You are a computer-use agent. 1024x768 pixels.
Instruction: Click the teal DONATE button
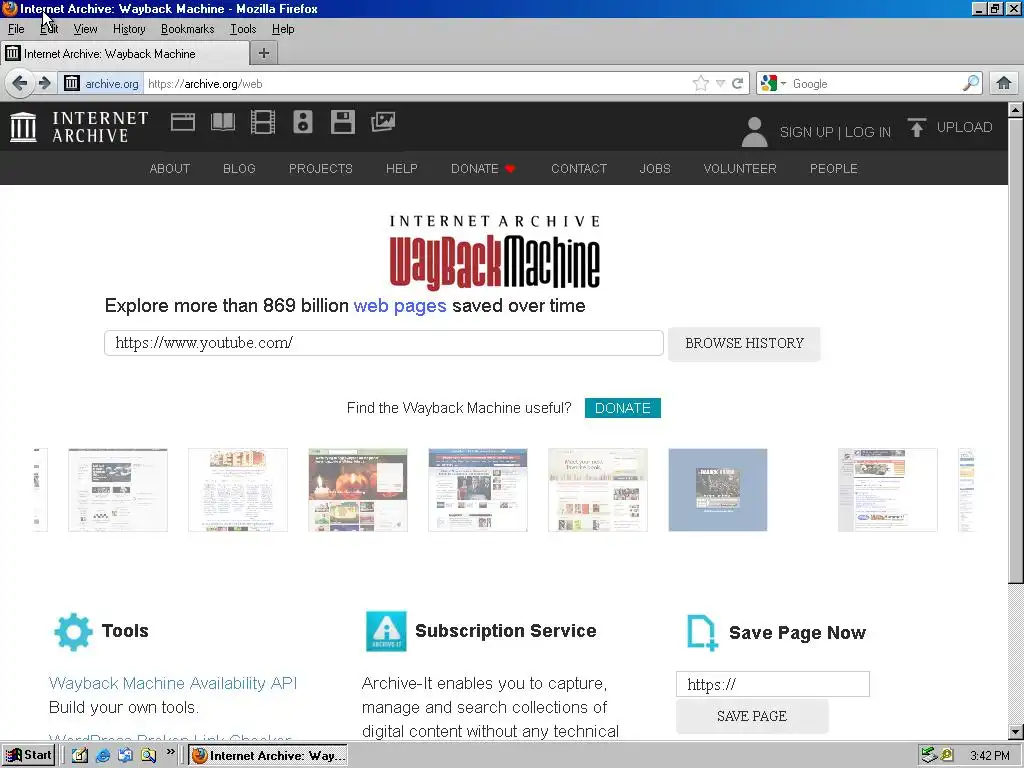click(x=622, y=408)
